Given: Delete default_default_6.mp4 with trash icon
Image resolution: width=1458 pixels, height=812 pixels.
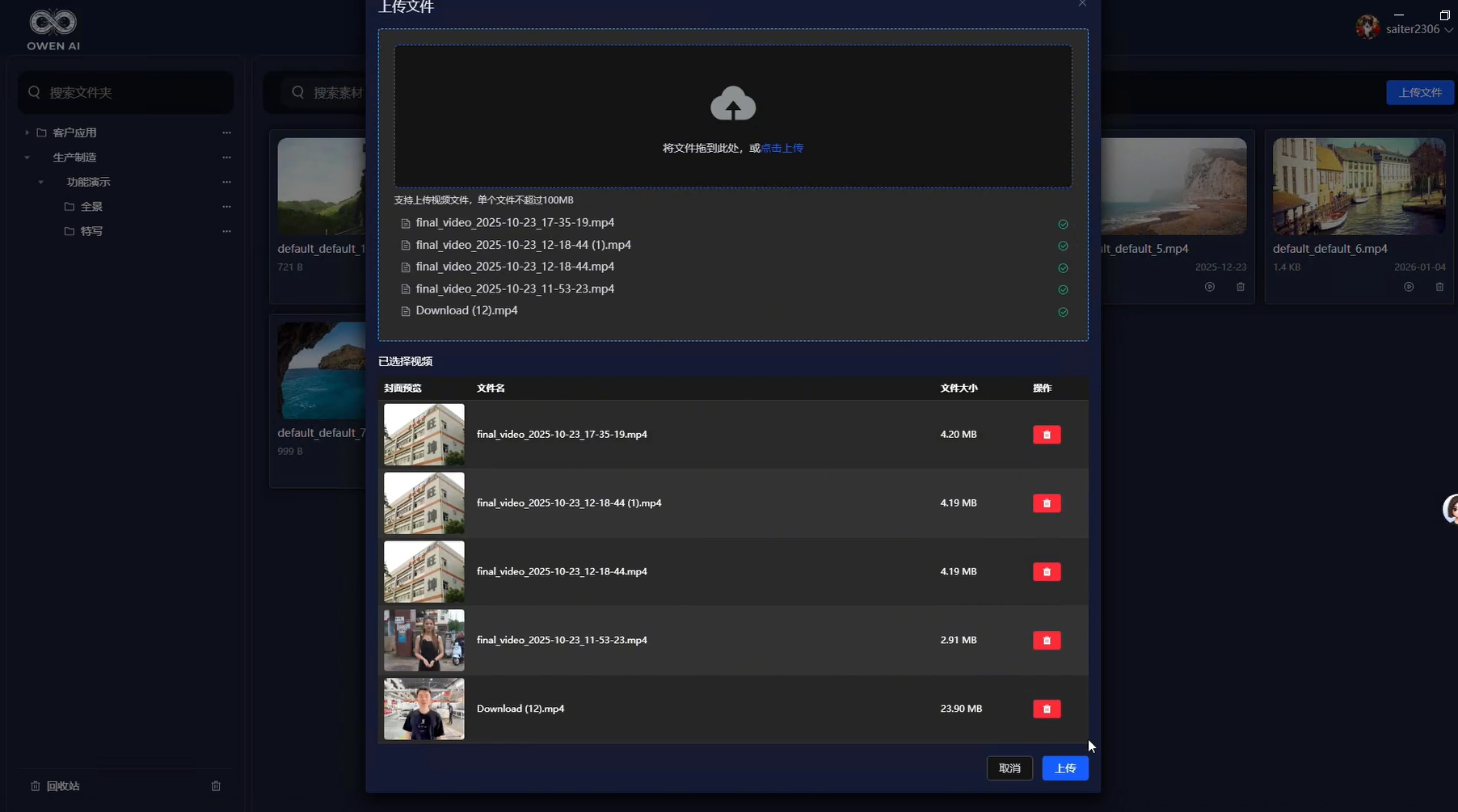Looking at the screenshot, I should pos(1439,287).
